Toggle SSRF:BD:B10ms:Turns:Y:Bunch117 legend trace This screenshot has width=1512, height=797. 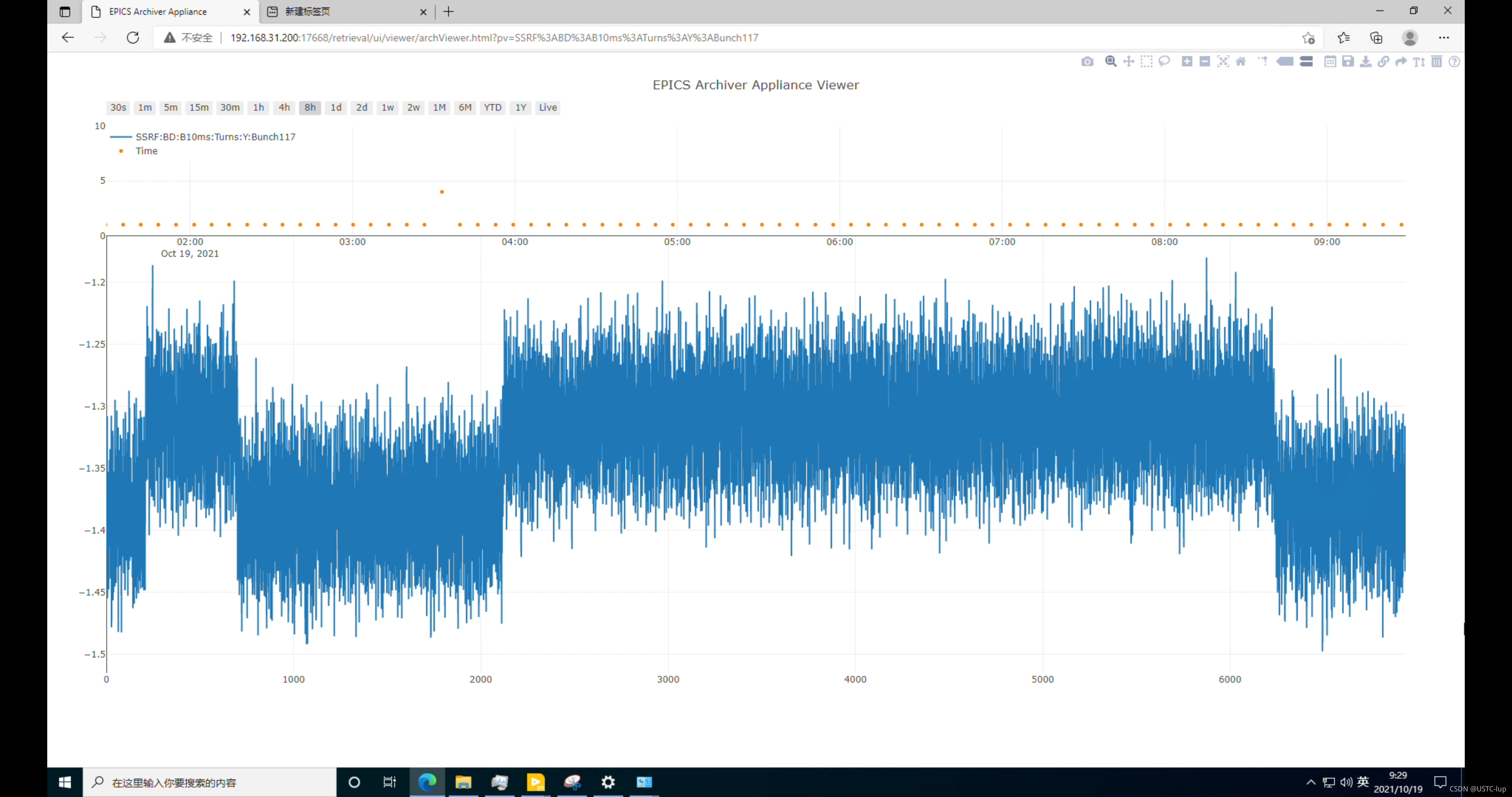pyautogui.click(x=215, y=137)
